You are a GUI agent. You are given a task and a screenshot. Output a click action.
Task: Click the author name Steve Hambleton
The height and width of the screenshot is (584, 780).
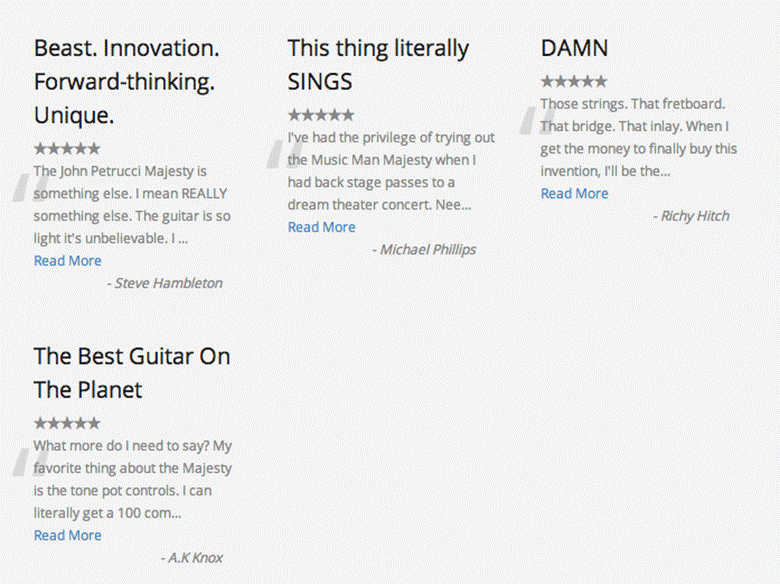pos(165,283)
